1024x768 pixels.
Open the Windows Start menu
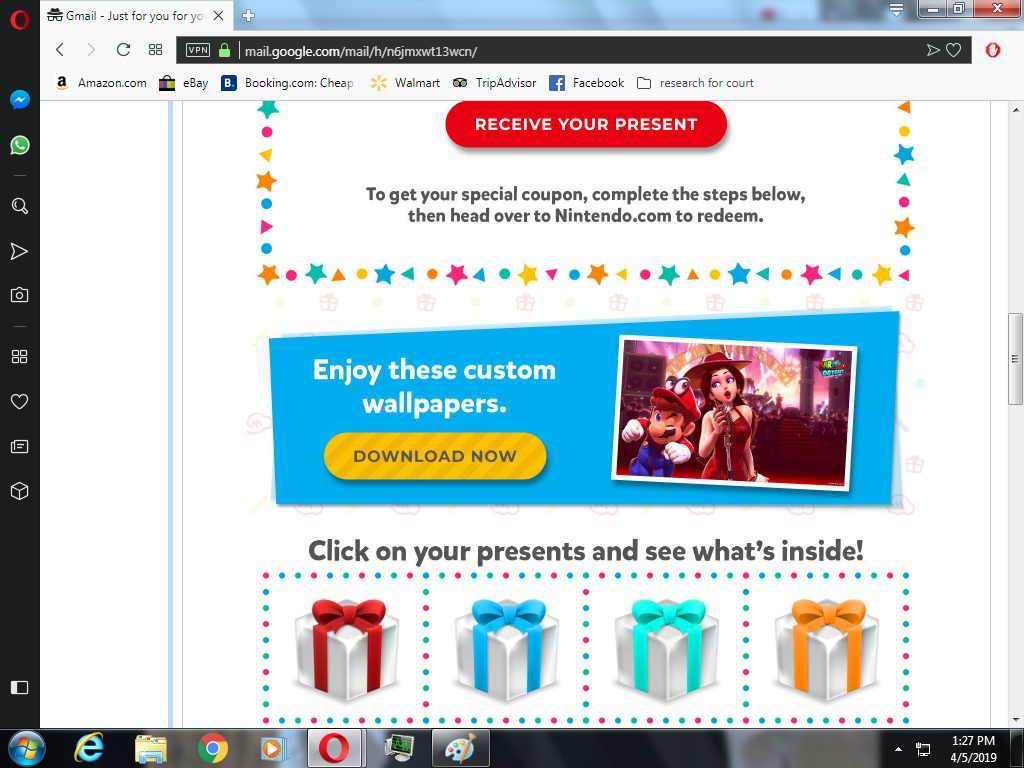point(26,748)
